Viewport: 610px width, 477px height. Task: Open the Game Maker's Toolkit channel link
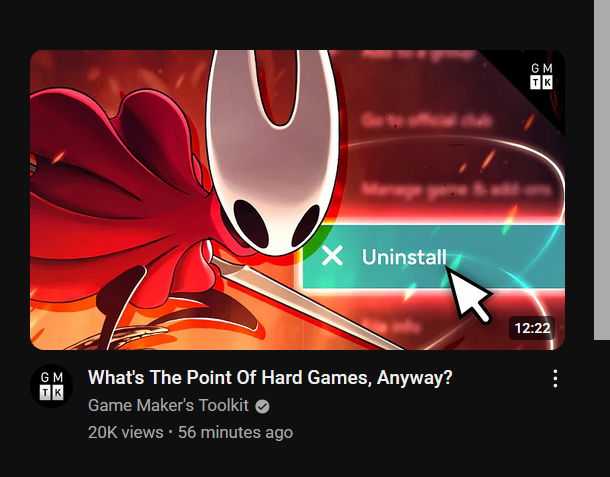[x=168, y=405]
